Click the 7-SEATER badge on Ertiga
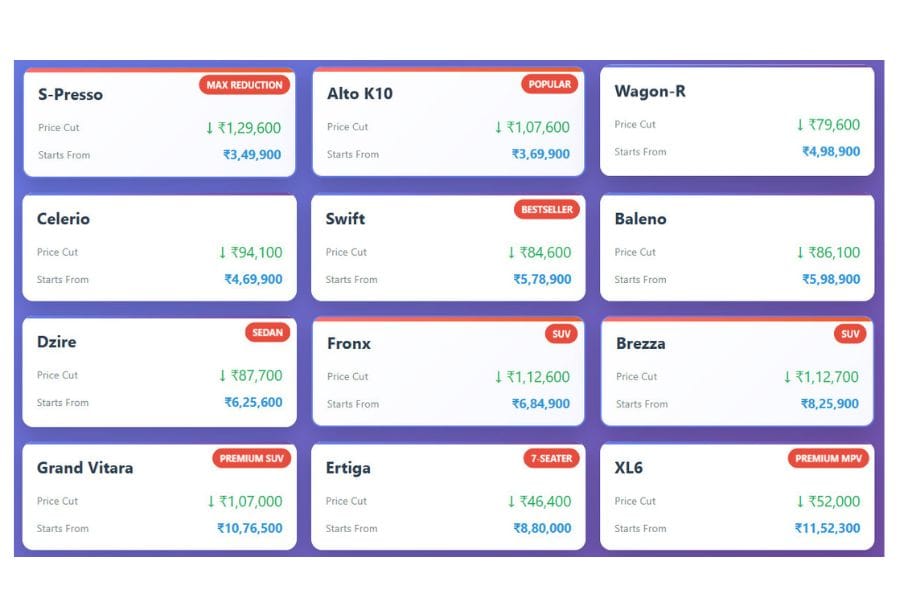 coord(551,458)
